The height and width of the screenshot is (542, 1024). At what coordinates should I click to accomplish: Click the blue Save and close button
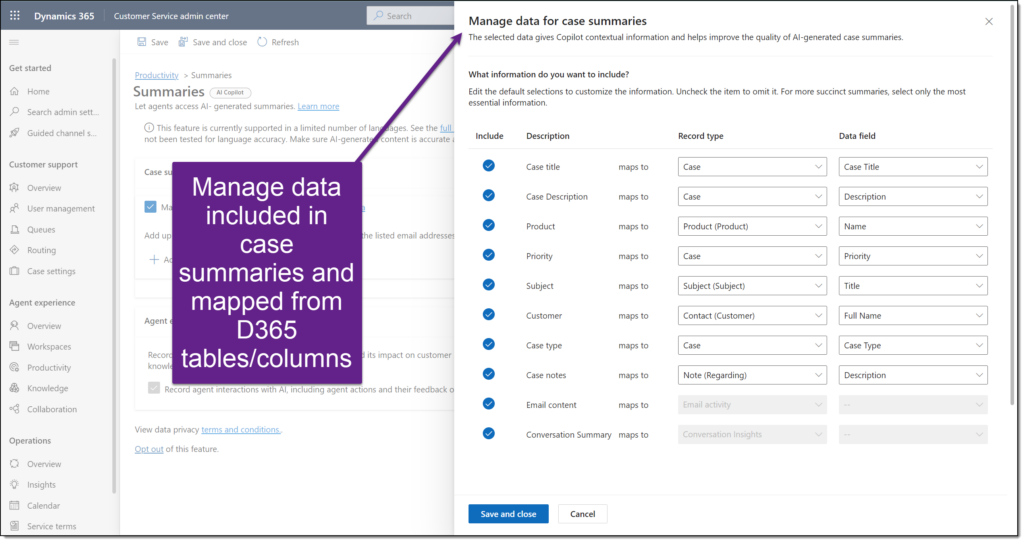508,514
